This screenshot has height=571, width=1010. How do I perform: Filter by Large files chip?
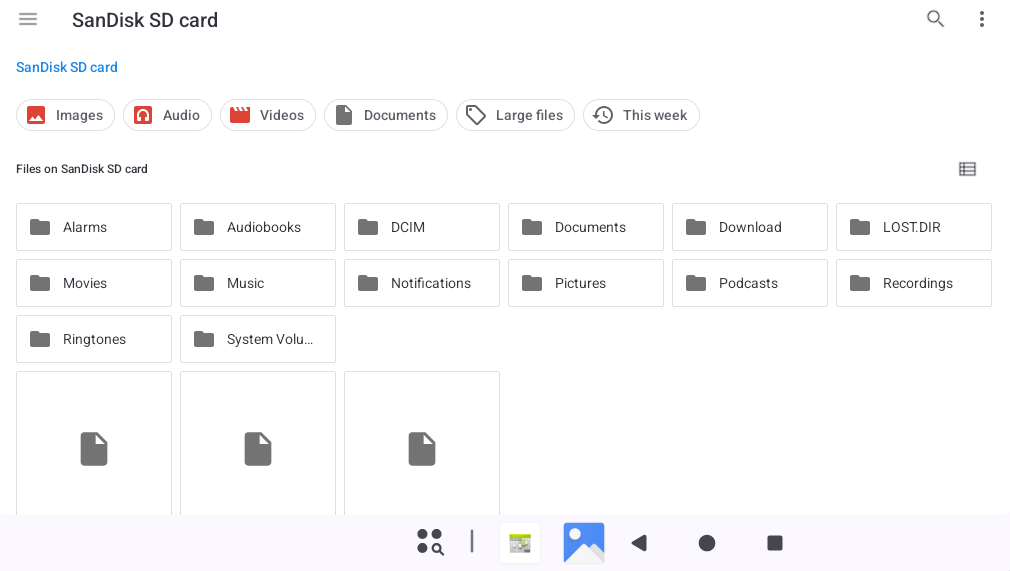[515, 115]
